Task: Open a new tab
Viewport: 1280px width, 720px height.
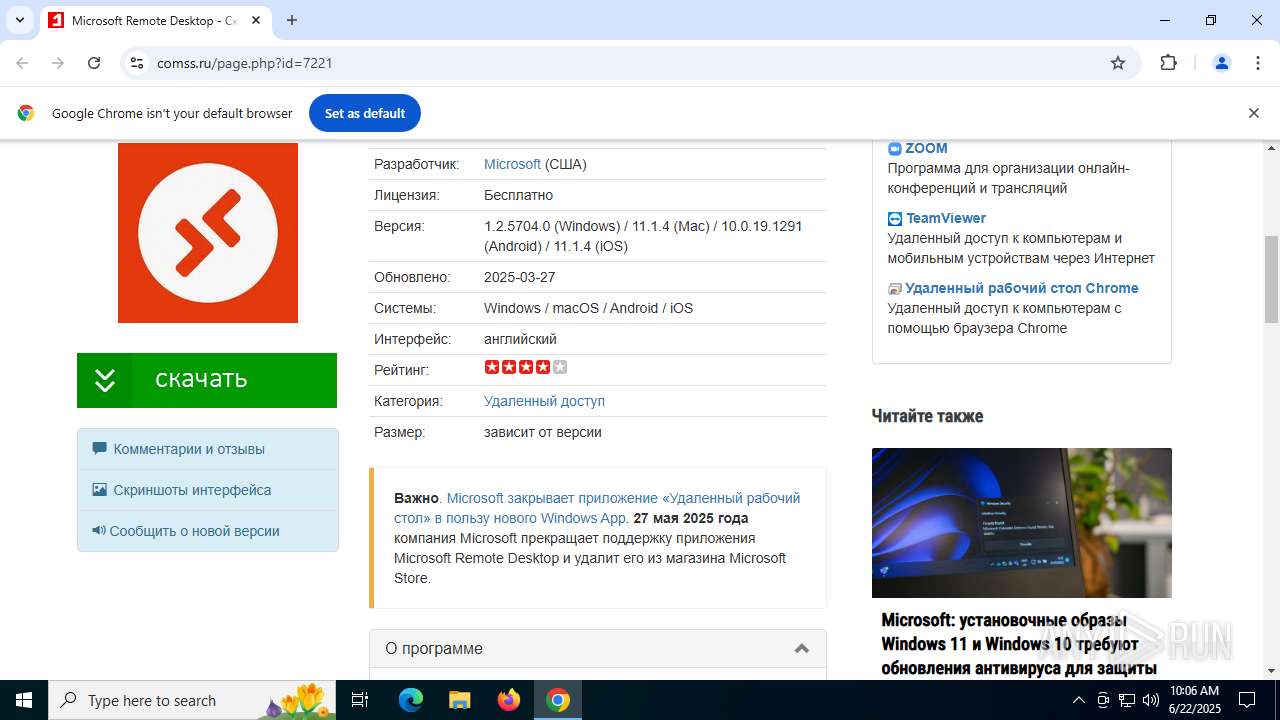Action: tap(292, 20)
